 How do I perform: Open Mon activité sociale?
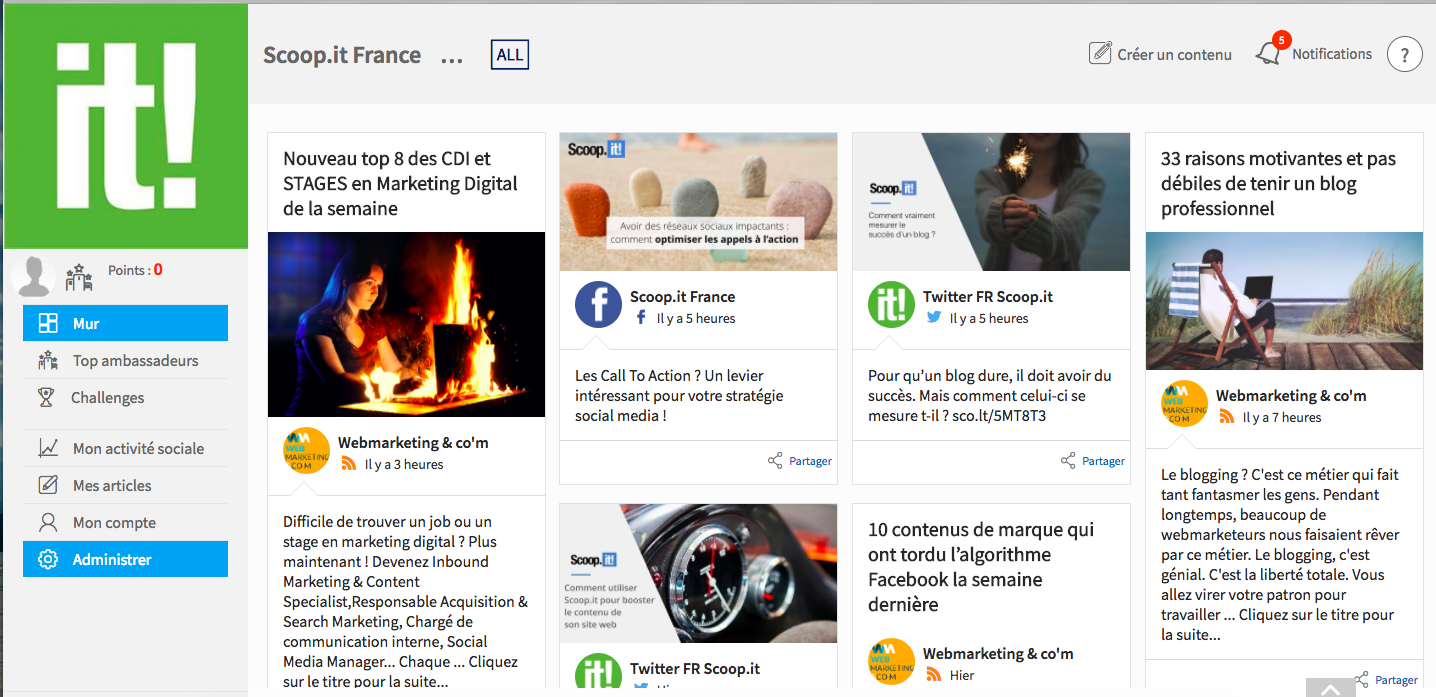[x=125, y=448]
